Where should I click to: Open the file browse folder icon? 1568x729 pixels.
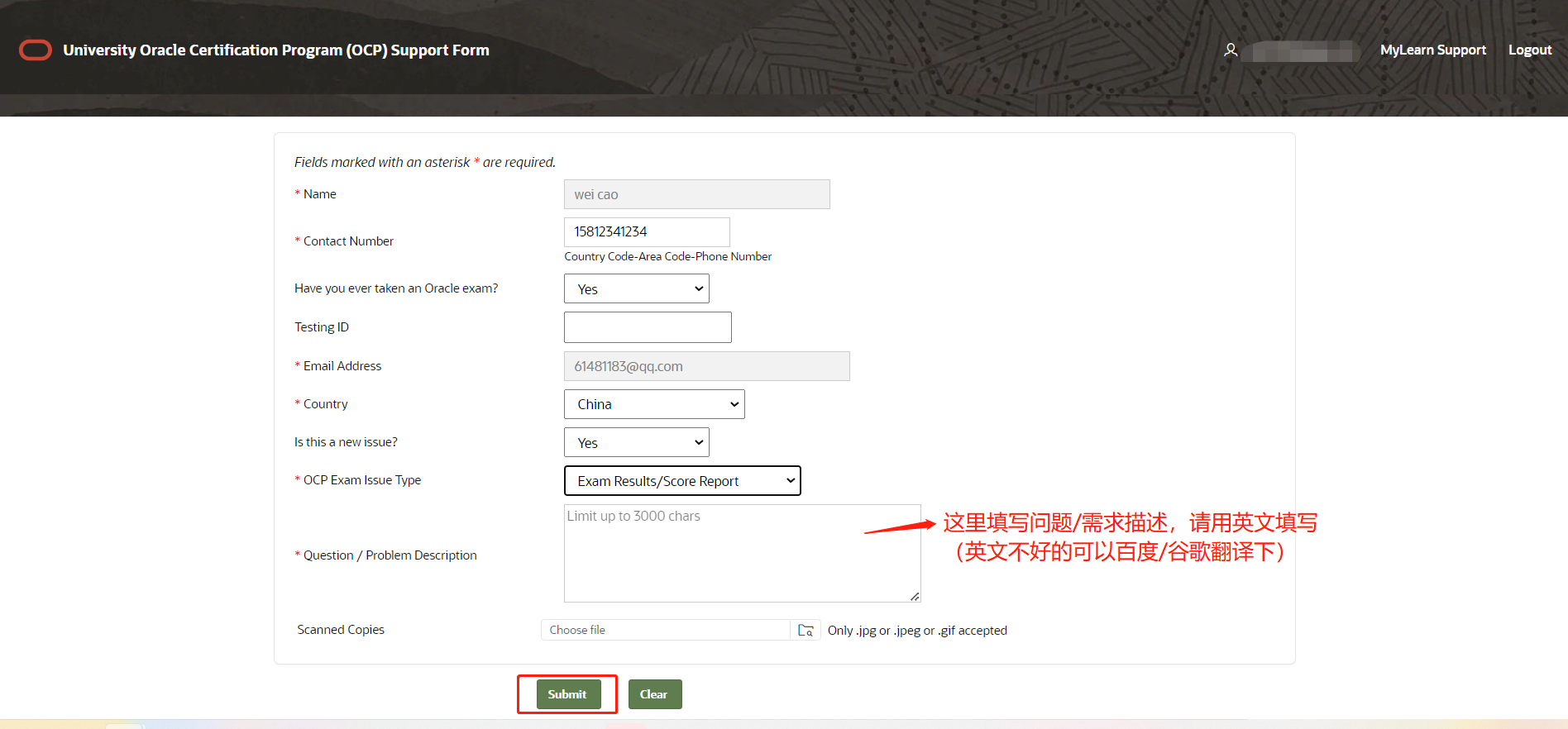coord(806,630)
